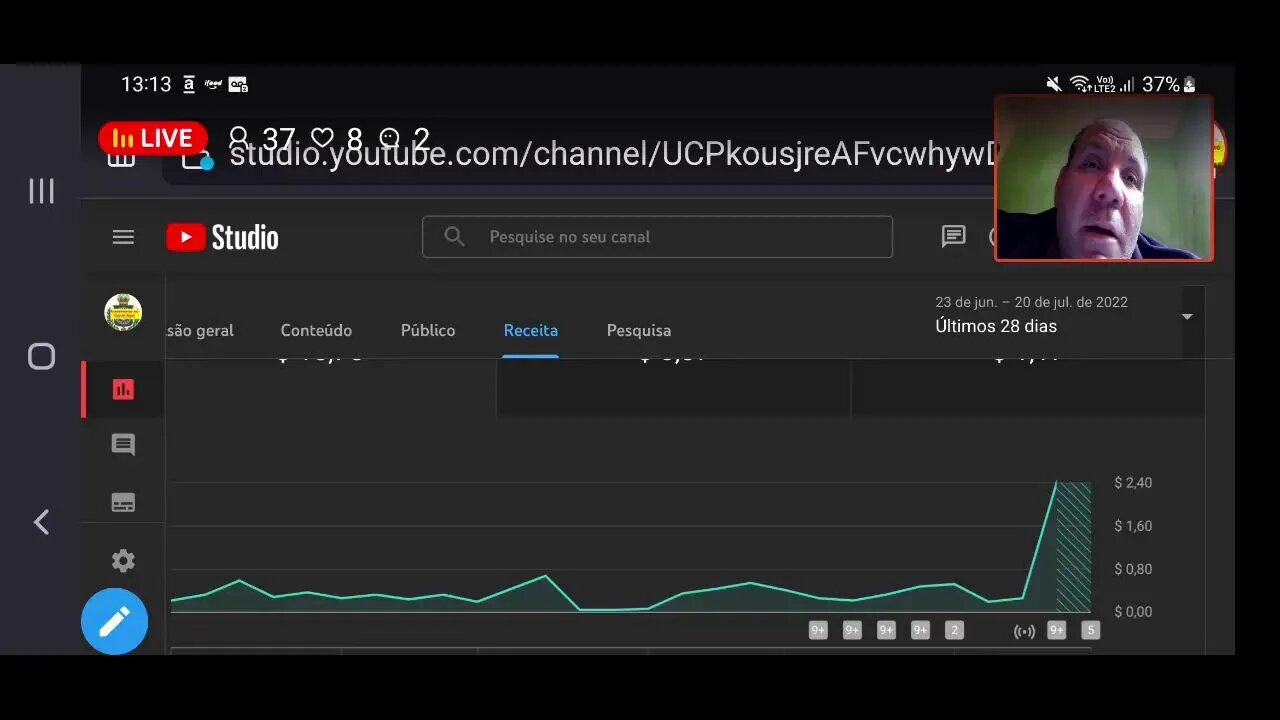This screenshot has width=1280, height=720.
Task: Click the hatched peak bar on the revenue chart
Action: 1074,547
